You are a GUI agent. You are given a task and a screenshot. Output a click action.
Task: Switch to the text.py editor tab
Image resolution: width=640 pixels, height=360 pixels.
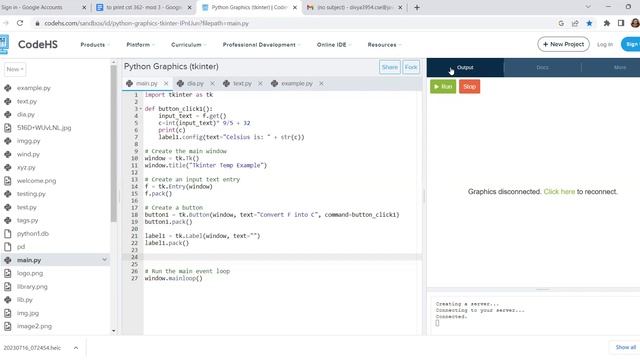pyautogui.click(x=242, y=83)
